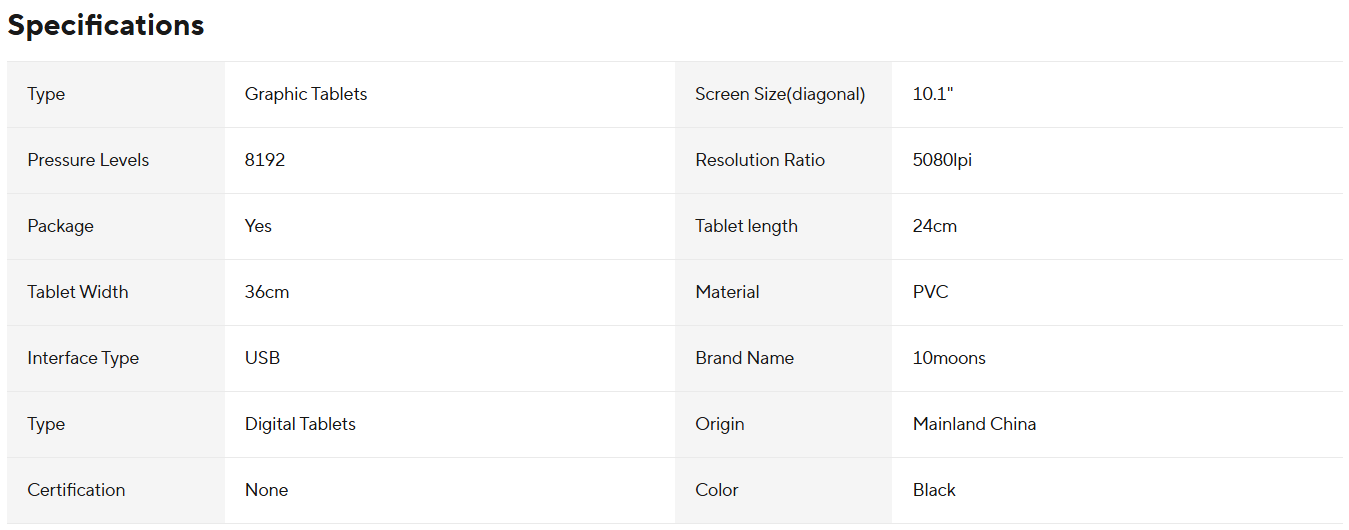Select the Tablet Width label
This screenshot has height=530, width=1349.
click(x=78, y=292)
